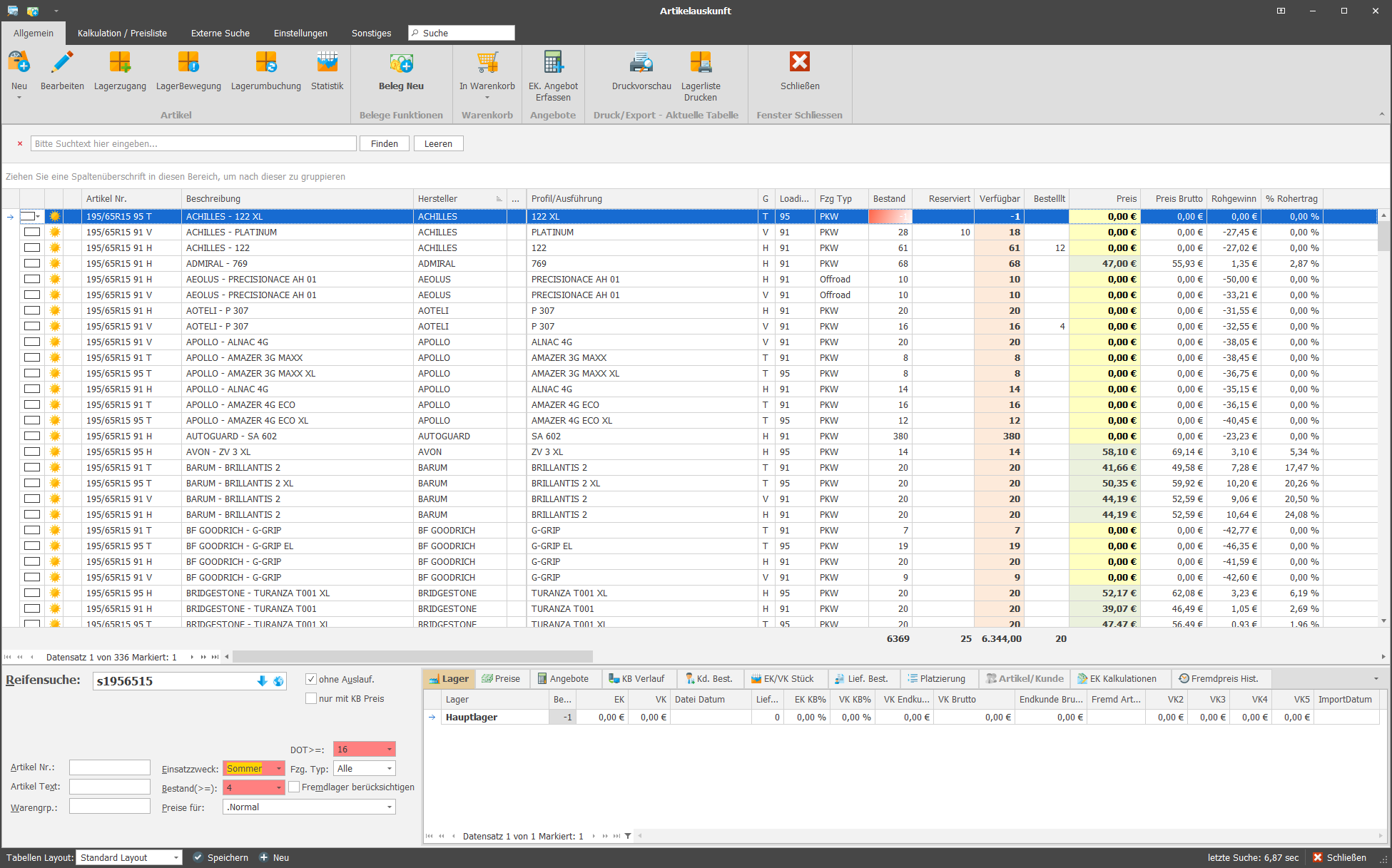Expand the In Warenkorb dropdown arrow
The width and height of the screenshot is (1392, 868).
click(487, 98)
